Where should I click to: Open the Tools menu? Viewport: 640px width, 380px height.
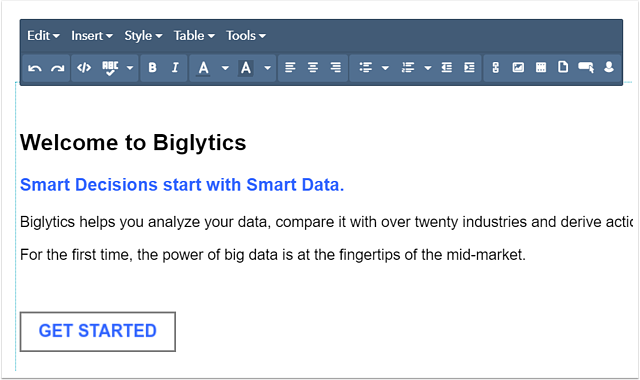(x=246, y=36)
